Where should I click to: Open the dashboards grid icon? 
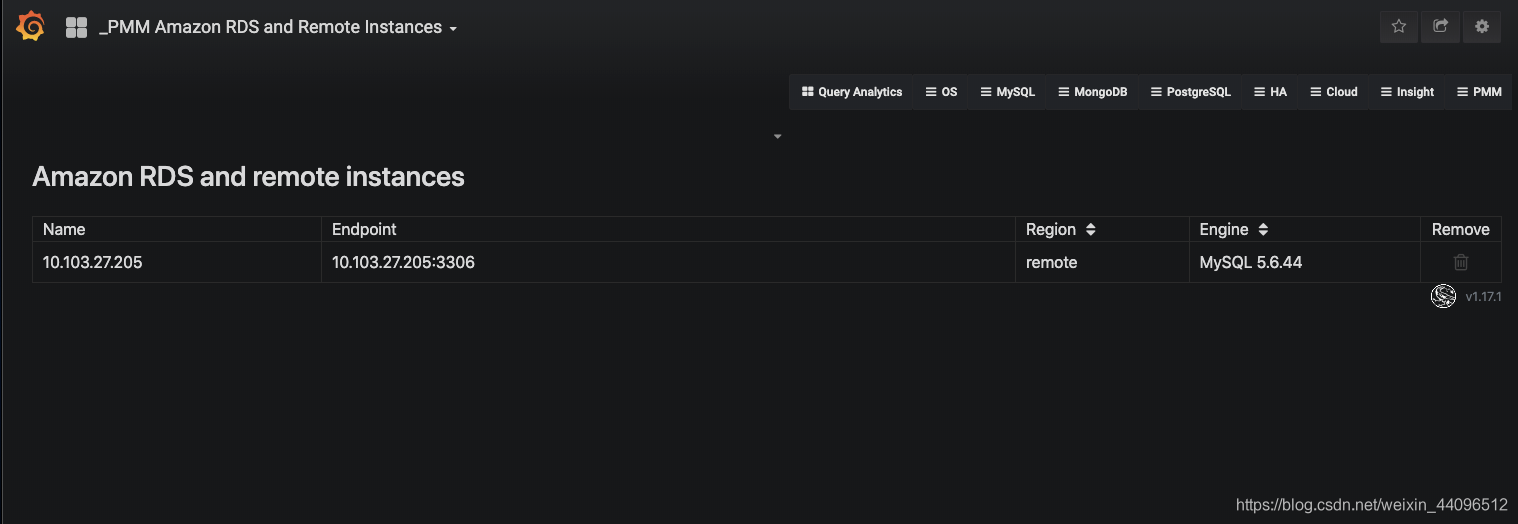(x=76, y=27)
